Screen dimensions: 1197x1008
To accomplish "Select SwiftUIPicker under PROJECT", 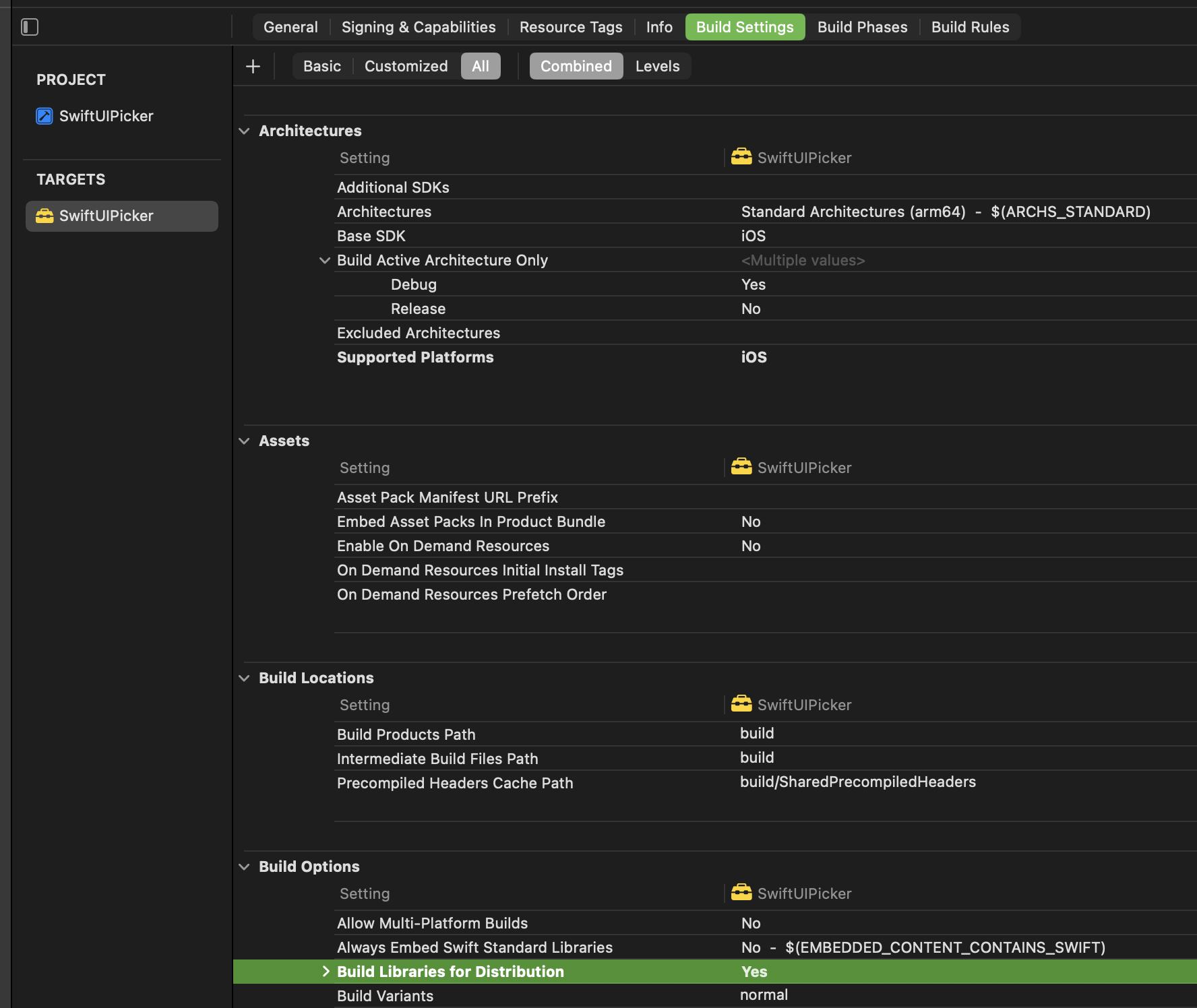I will tap(106, 116).
